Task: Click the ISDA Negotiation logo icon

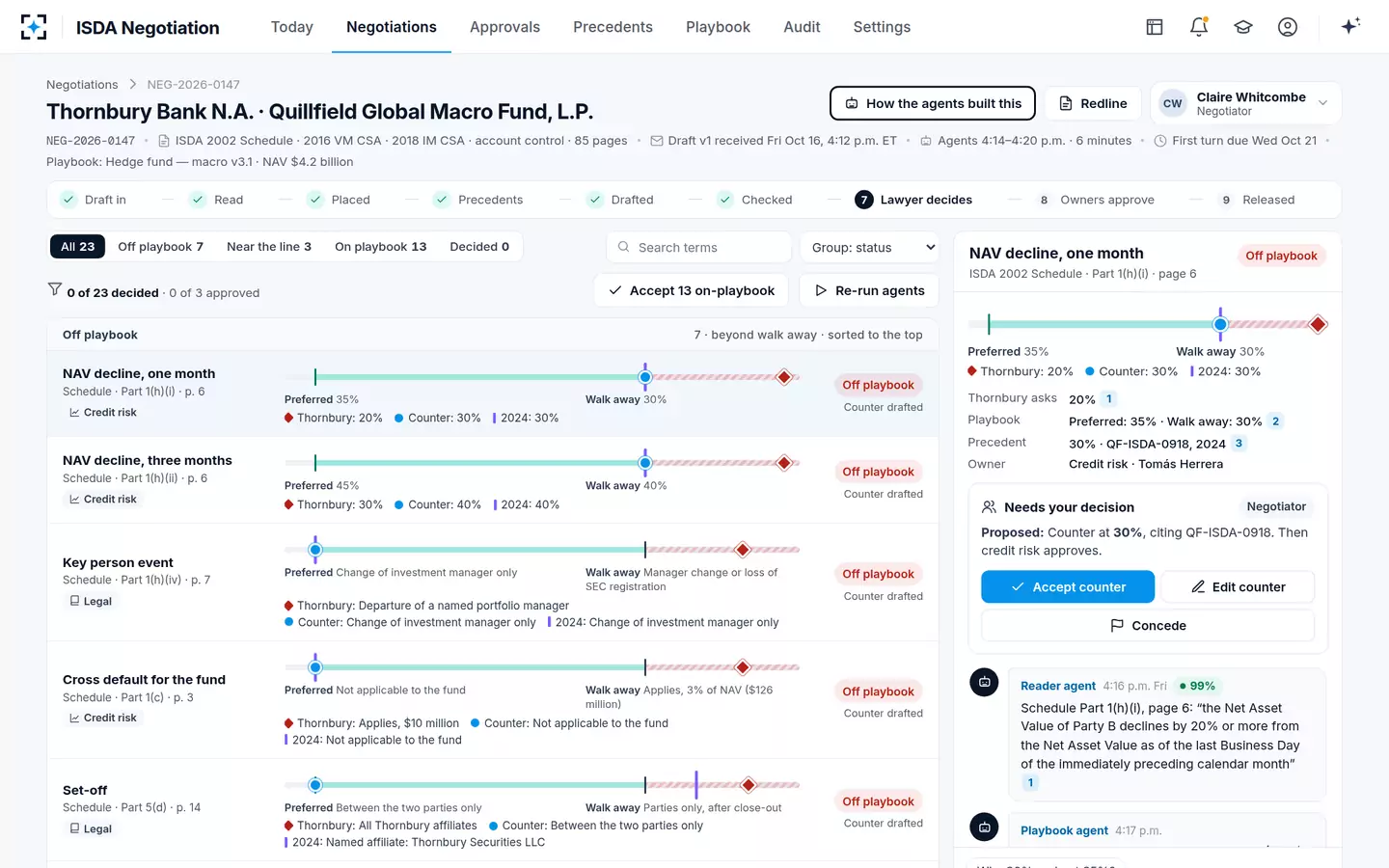Action: [x=34, y=27]
